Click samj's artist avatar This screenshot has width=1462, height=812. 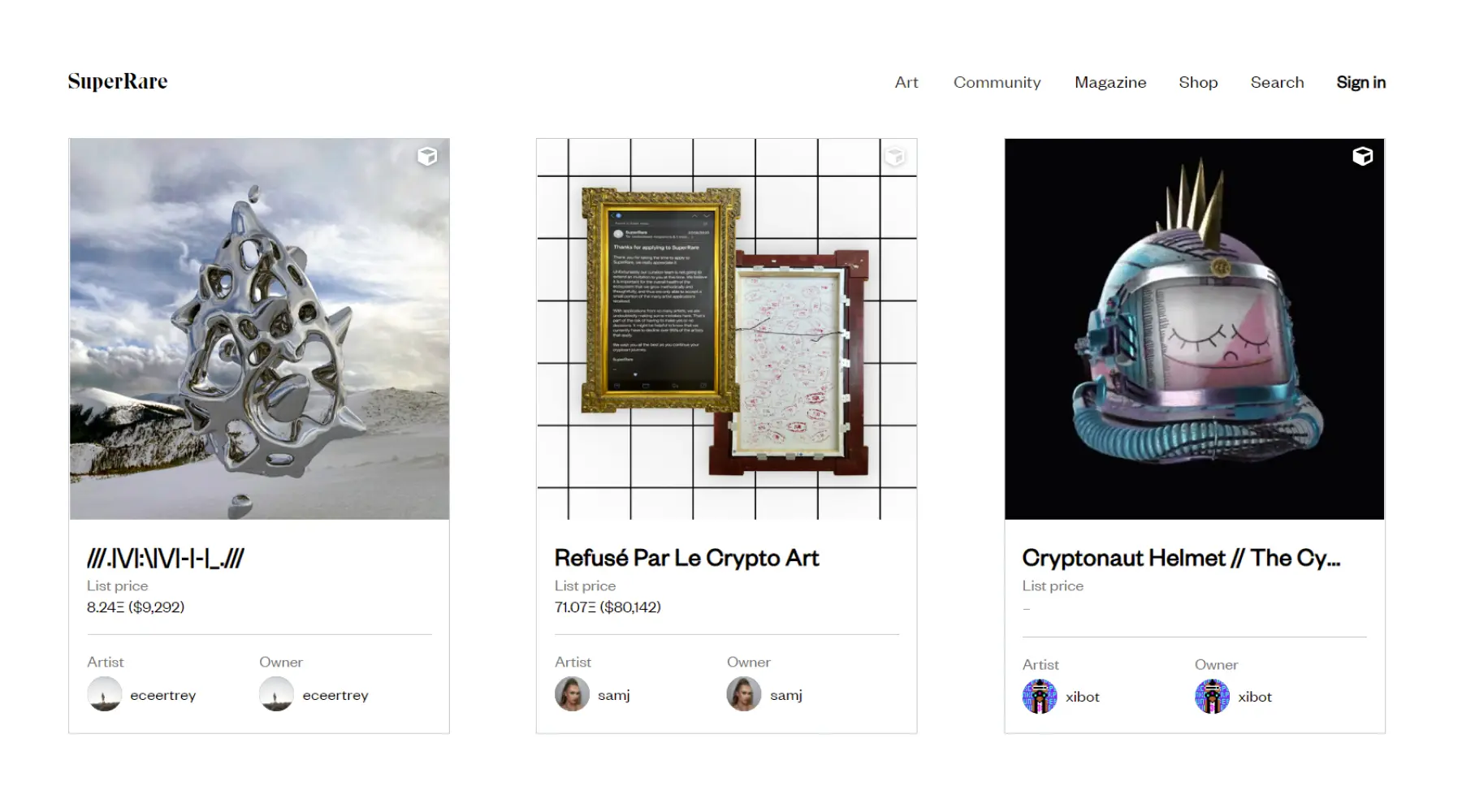[x=573, y=694]
